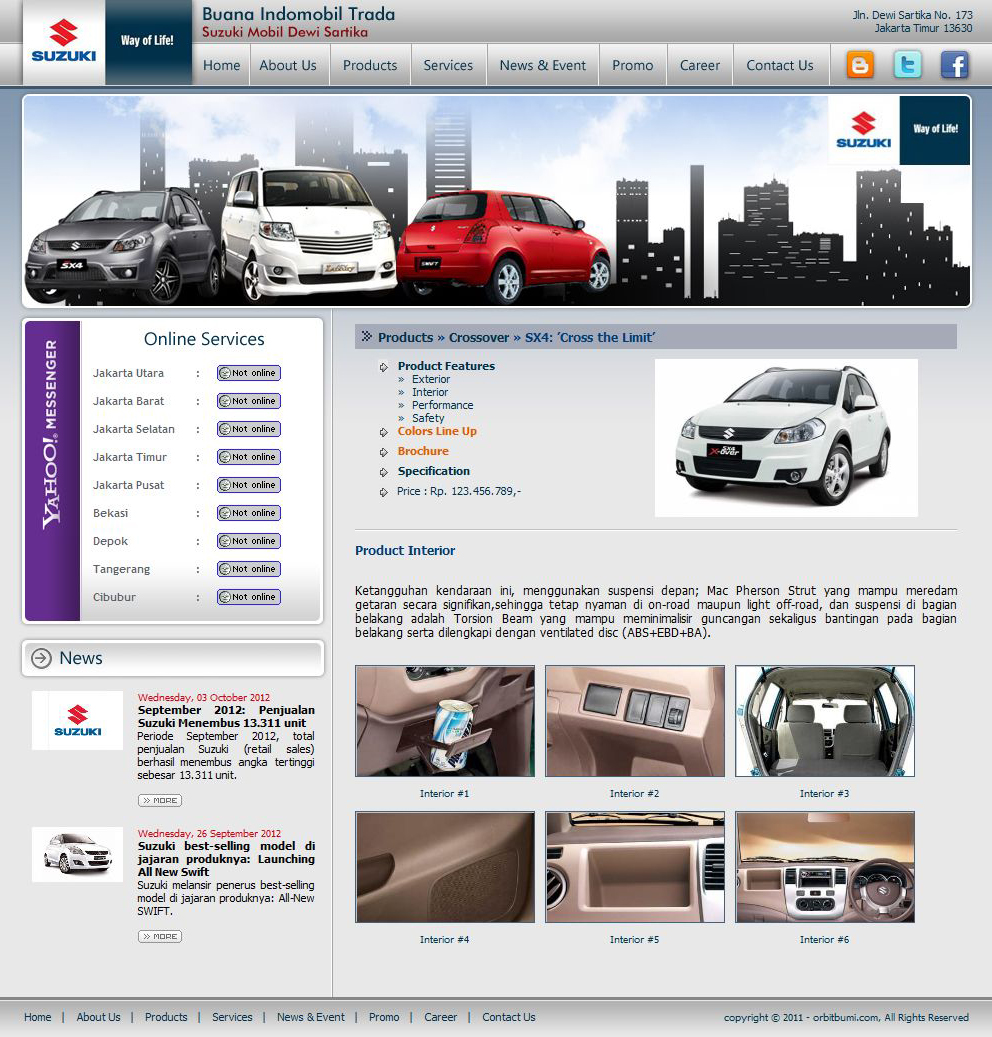
Task: Click Jakarta Timur Yahoo status badge
Action: click(249, 457)
